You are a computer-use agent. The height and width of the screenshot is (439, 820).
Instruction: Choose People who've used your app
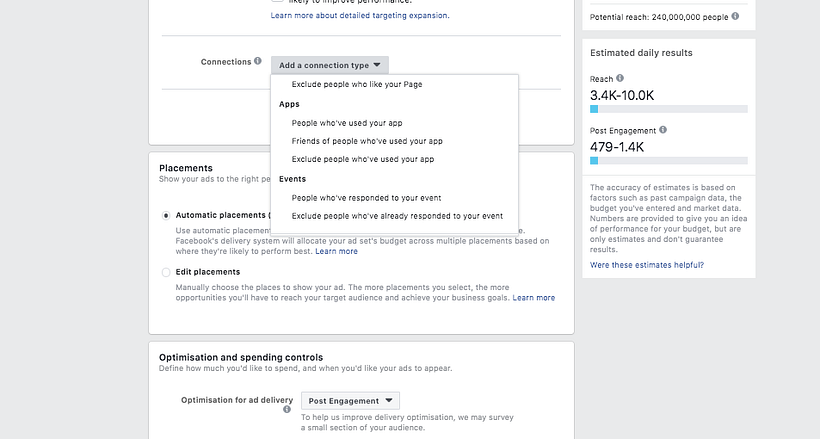pyautogui.click(x=347, y=123)
